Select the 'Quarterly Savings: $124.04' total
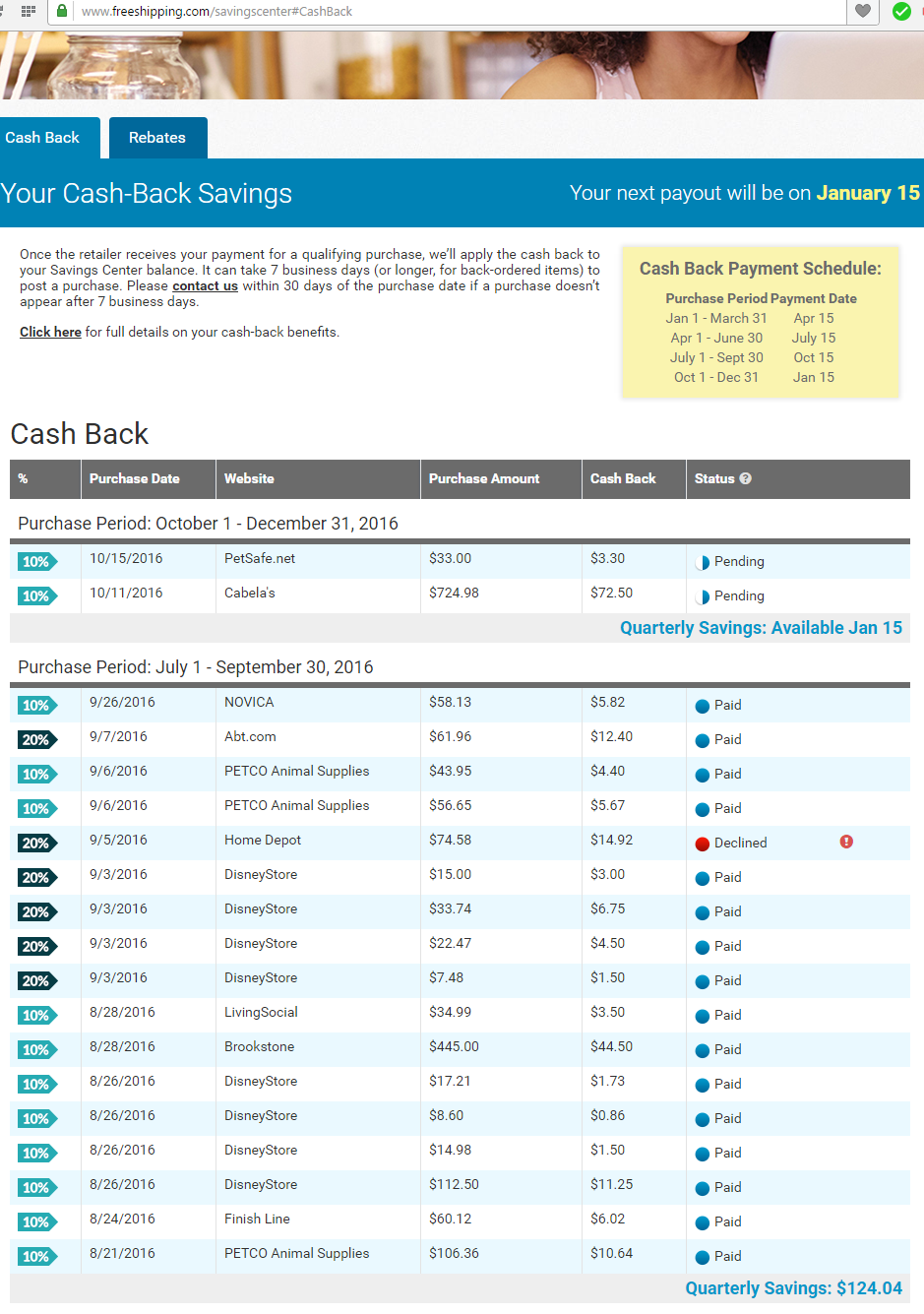The height and width of the screenshot is (1314, 924). click(x=793, y=1288)
